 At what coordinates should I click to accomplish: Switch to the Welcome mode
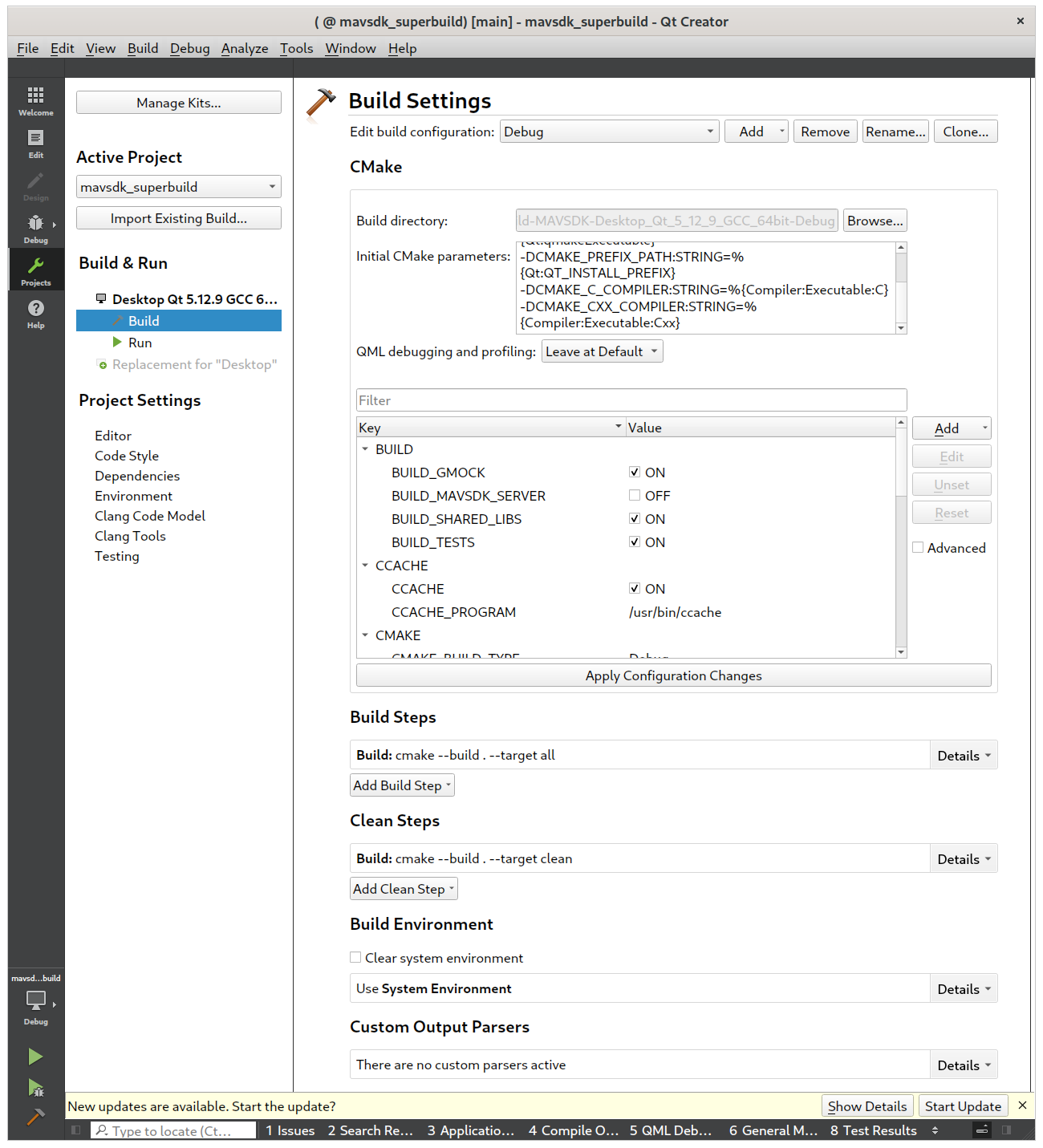coord(35,99)
